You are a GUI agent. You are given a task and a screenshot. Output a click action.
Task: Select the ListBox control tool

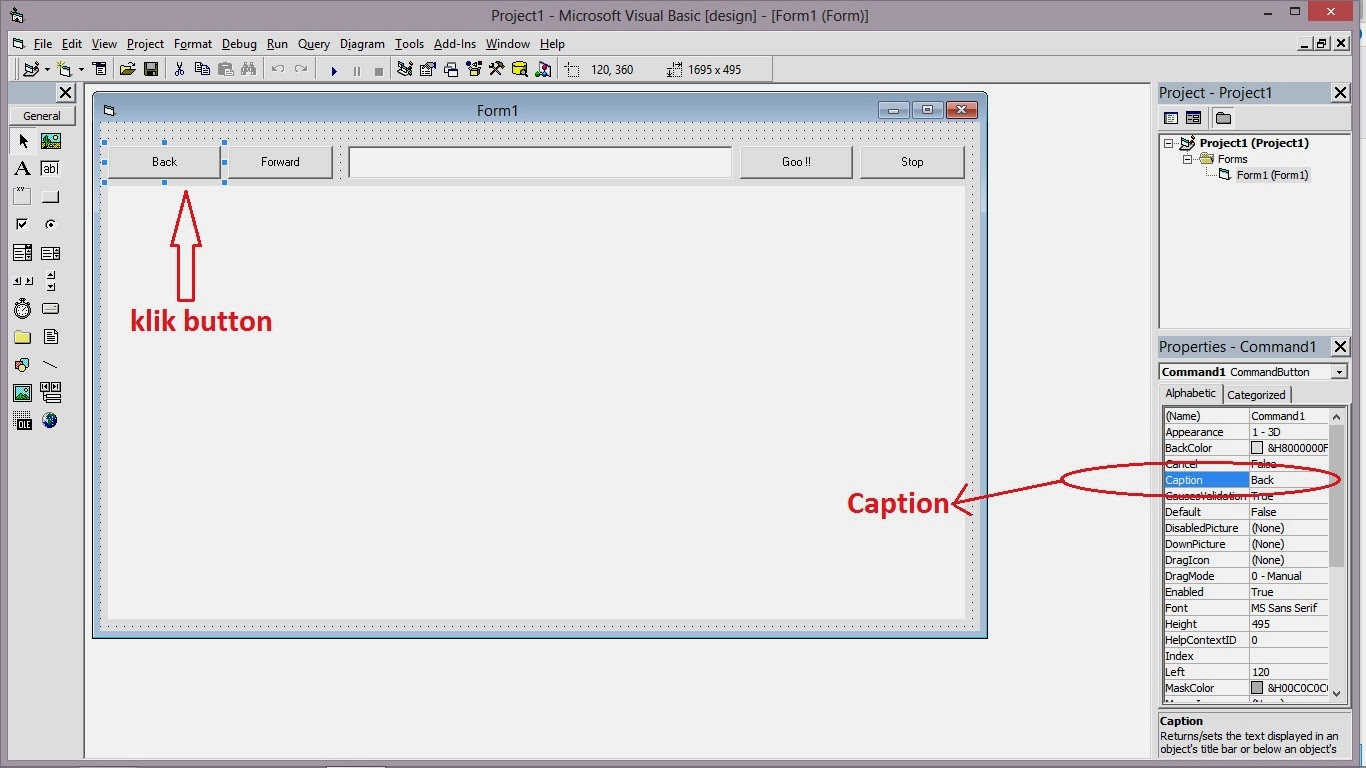tap(50, 253)
